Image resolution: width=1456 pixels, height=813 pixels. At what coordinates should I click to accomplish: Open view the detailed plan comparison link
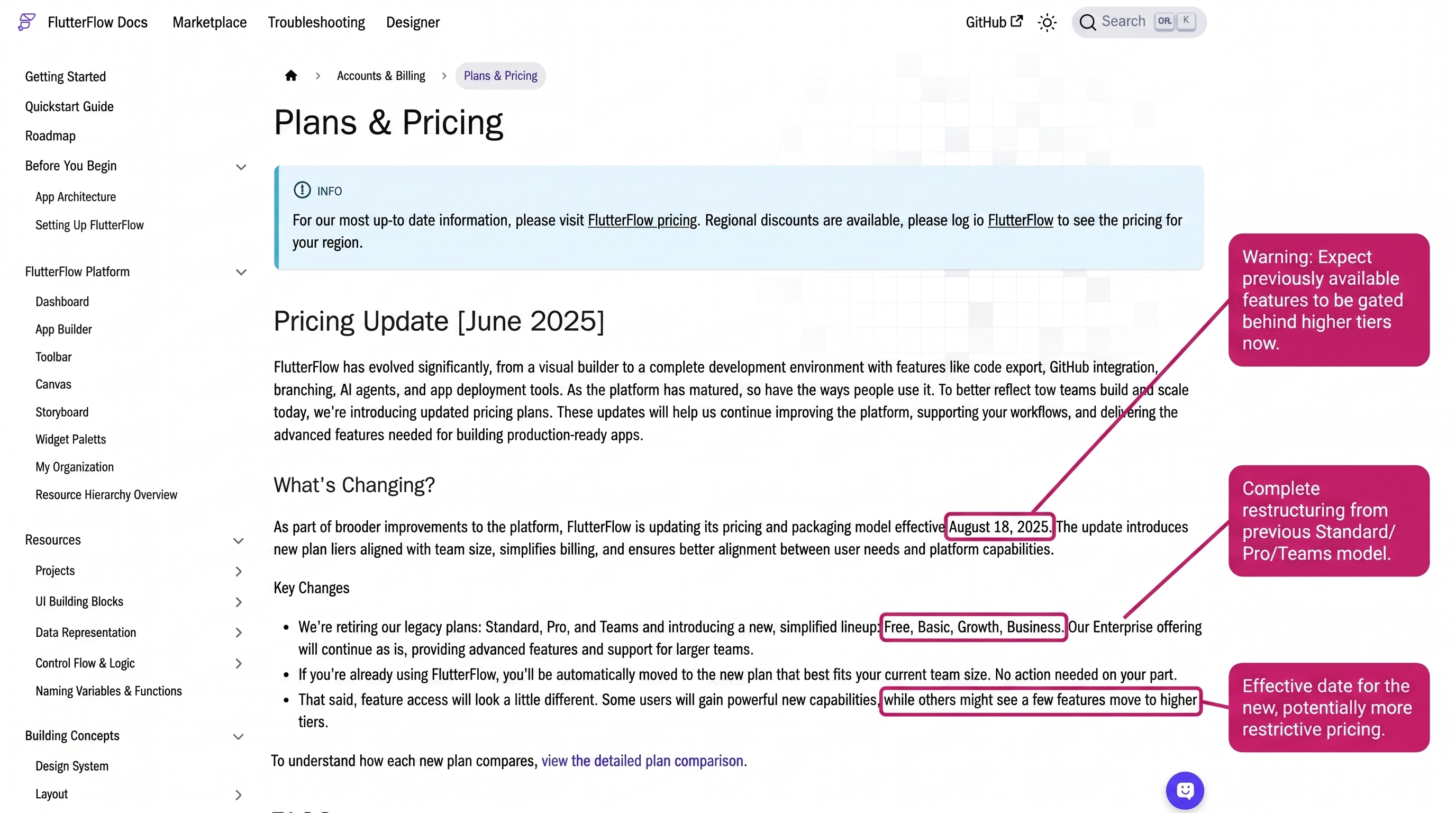coord(642,761)
